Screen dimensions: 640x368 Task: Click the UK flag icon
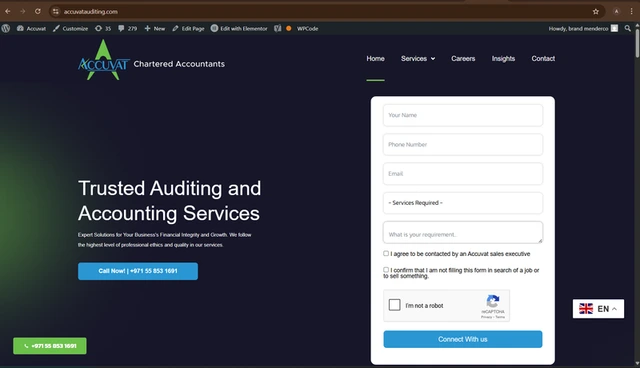(x=586, y=309)
